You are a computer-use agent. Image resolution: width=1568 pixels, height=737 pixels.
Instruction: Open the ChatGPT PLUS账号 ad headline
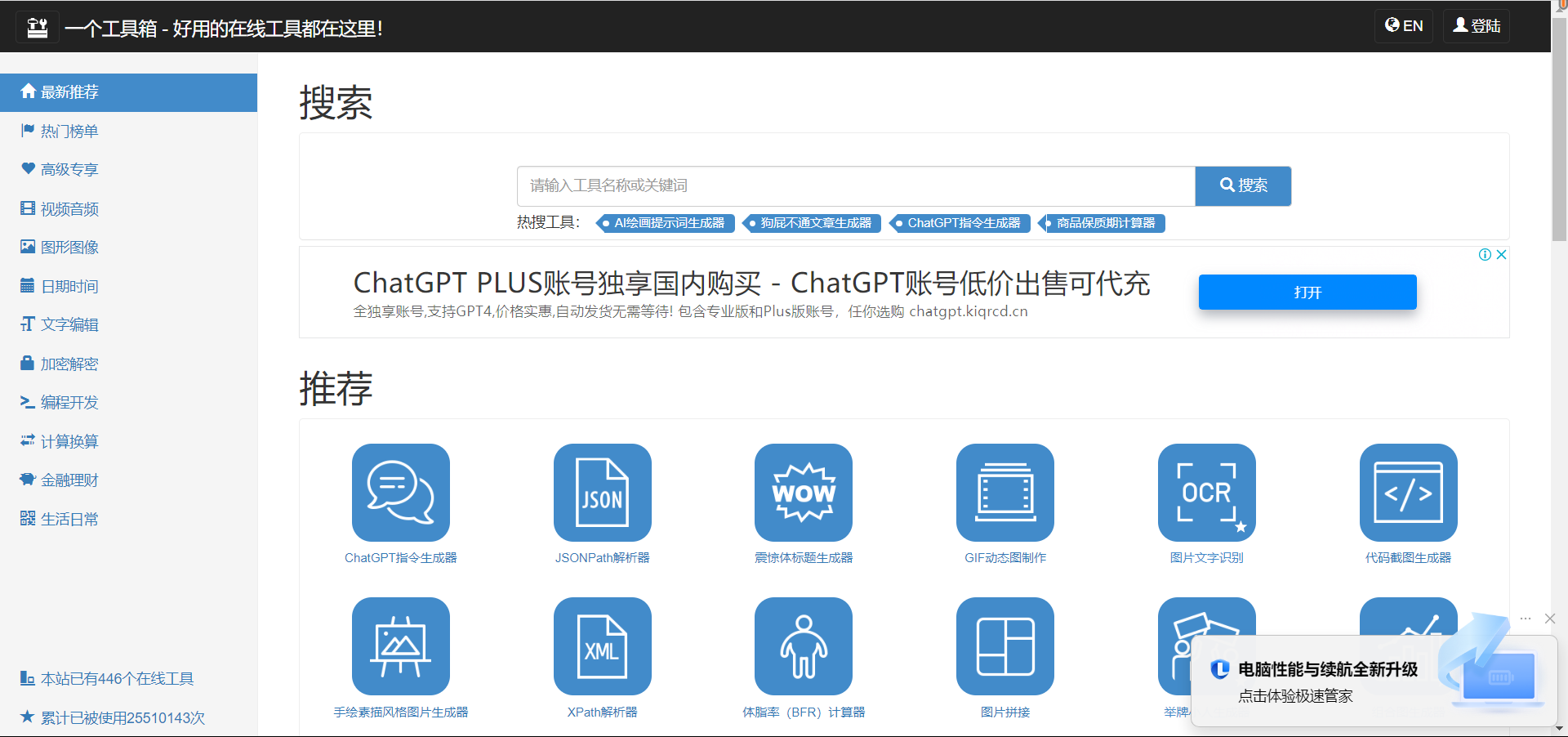(x=751, y=284)
